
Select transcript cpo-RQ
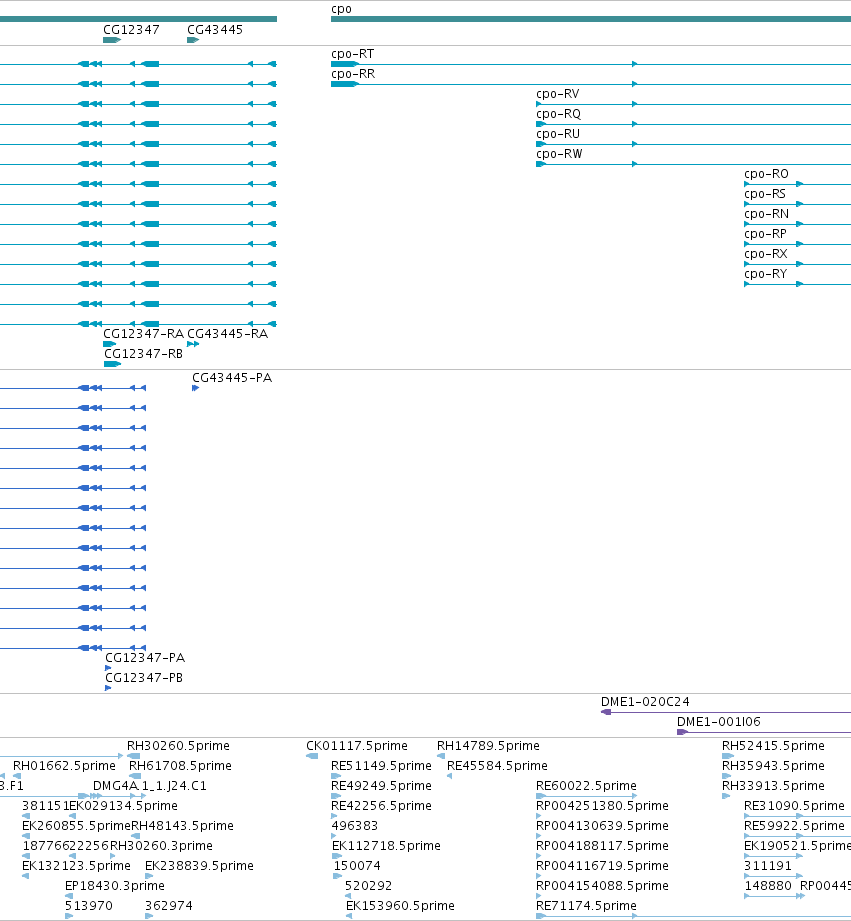[x=559, y=114]
